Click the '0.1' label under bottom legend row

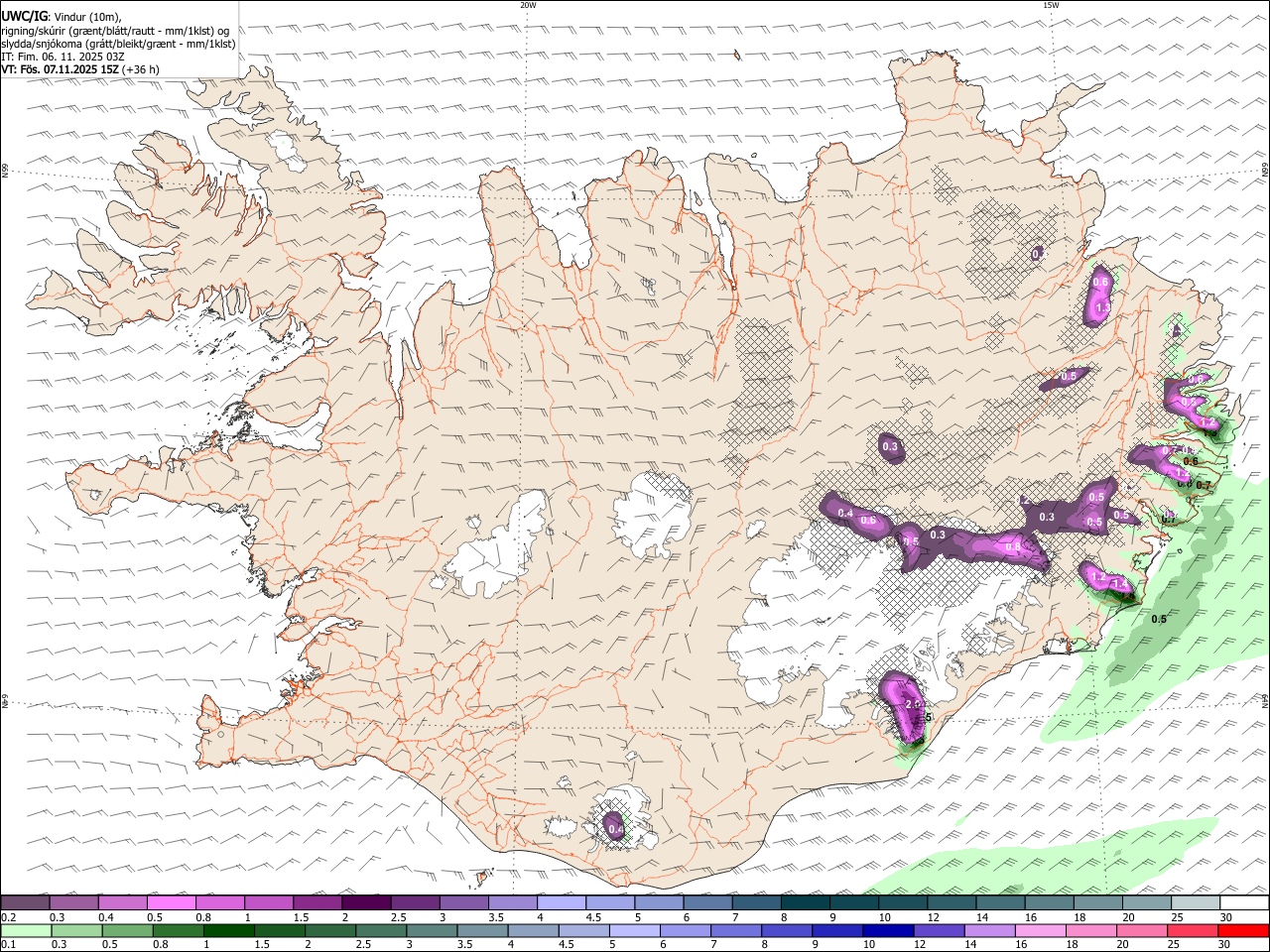coord(8,945)
